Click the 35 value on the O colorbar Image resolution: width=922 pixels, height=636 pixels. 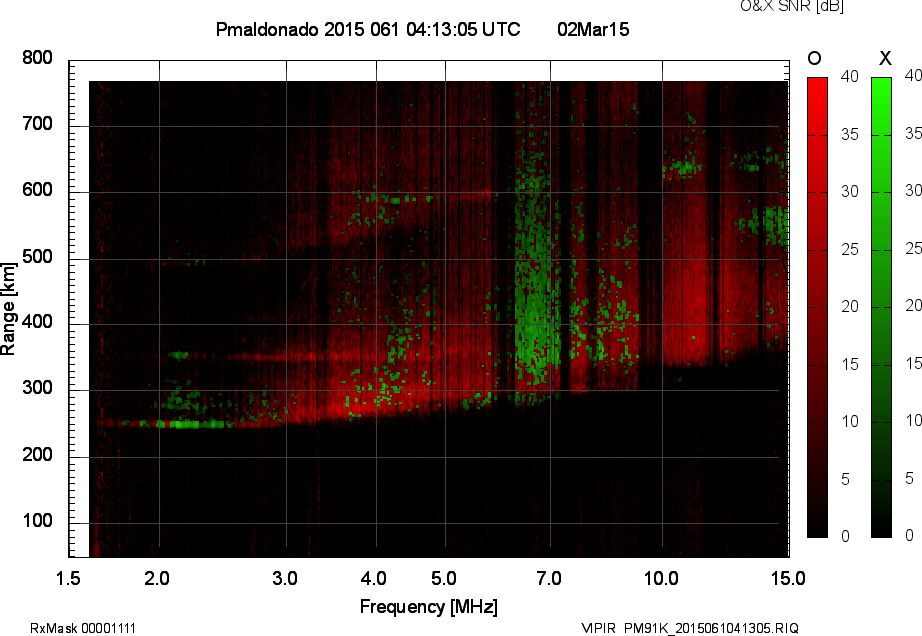point(850,135)
